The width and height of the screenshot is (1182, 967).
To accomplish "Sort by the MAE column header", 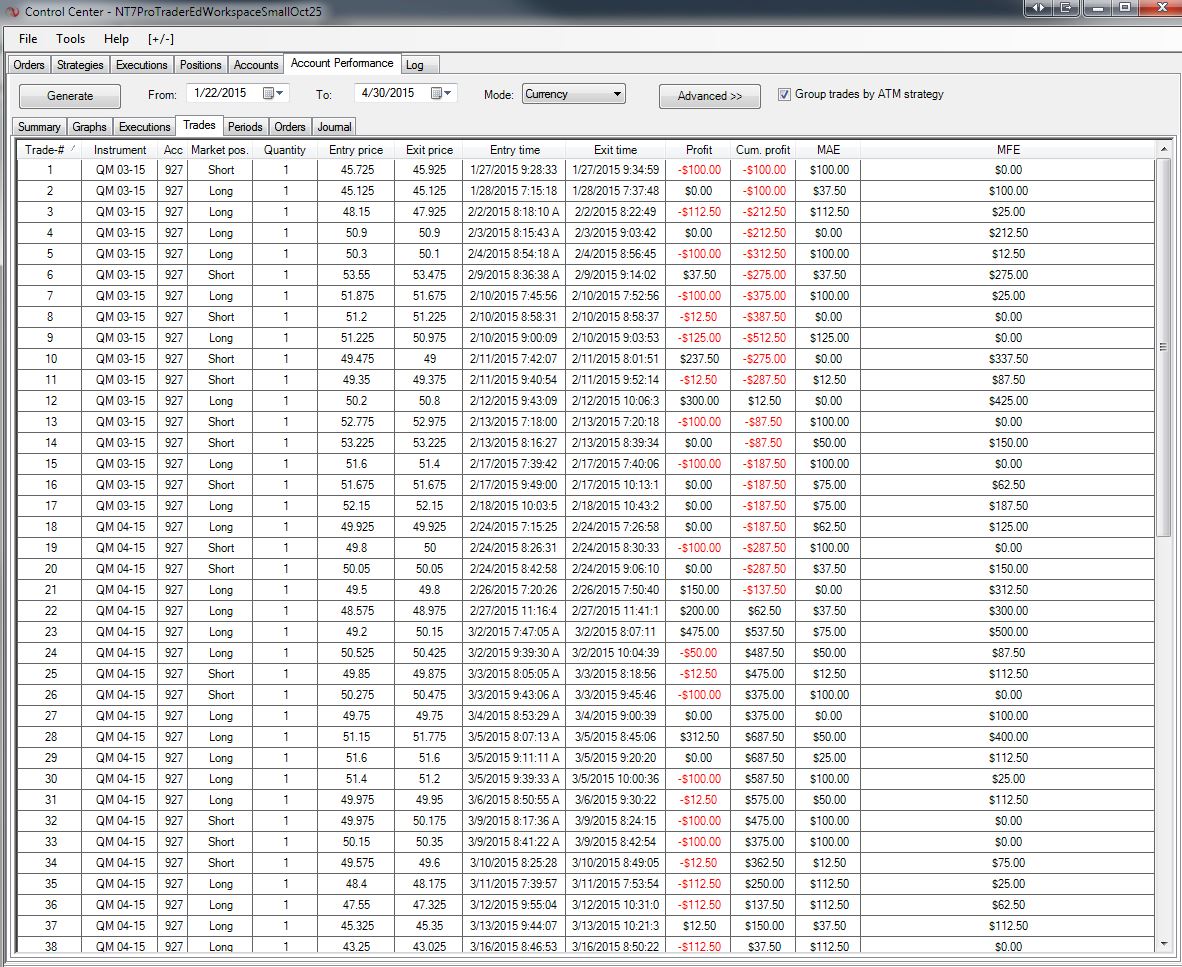I will point(828,150).
